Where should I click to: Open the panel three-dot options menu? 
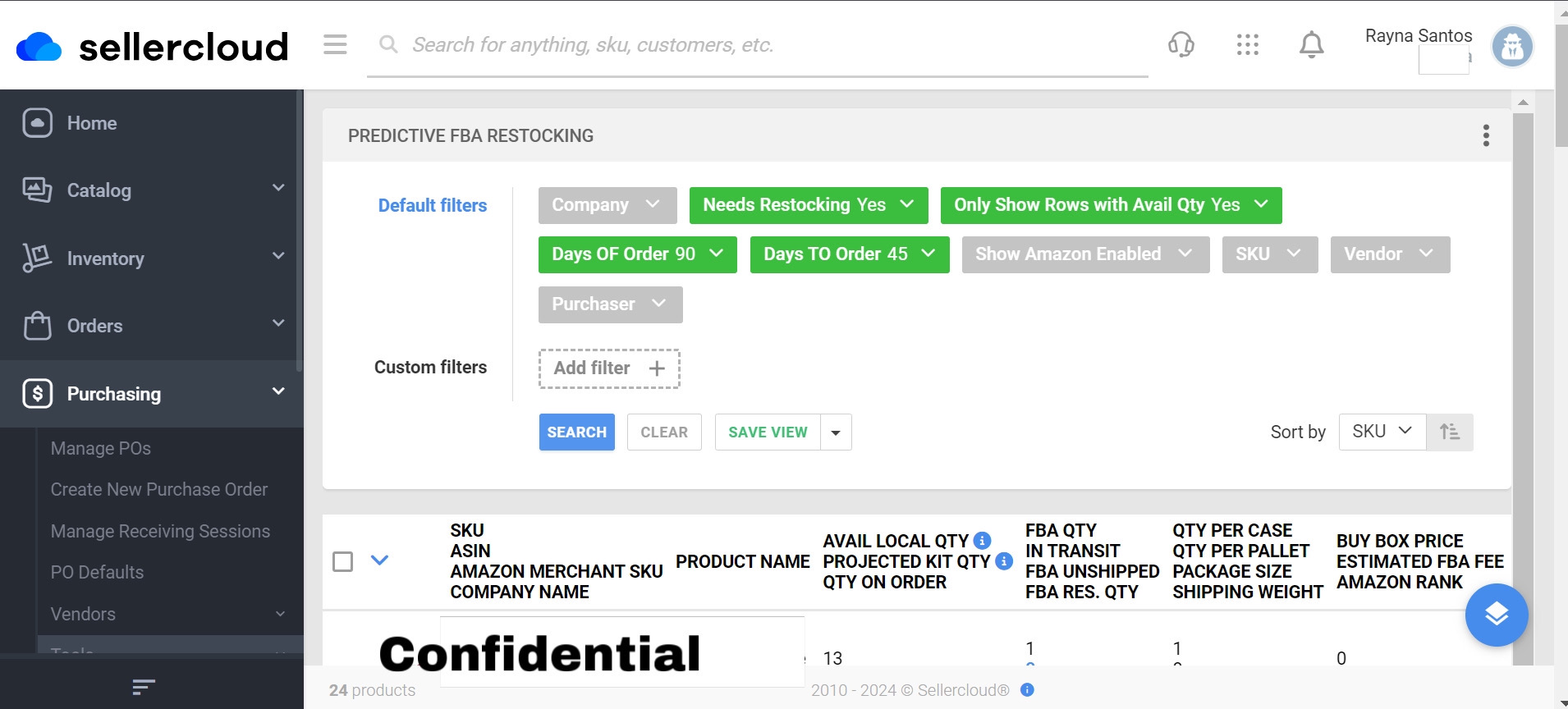[x=1486, y=135]
